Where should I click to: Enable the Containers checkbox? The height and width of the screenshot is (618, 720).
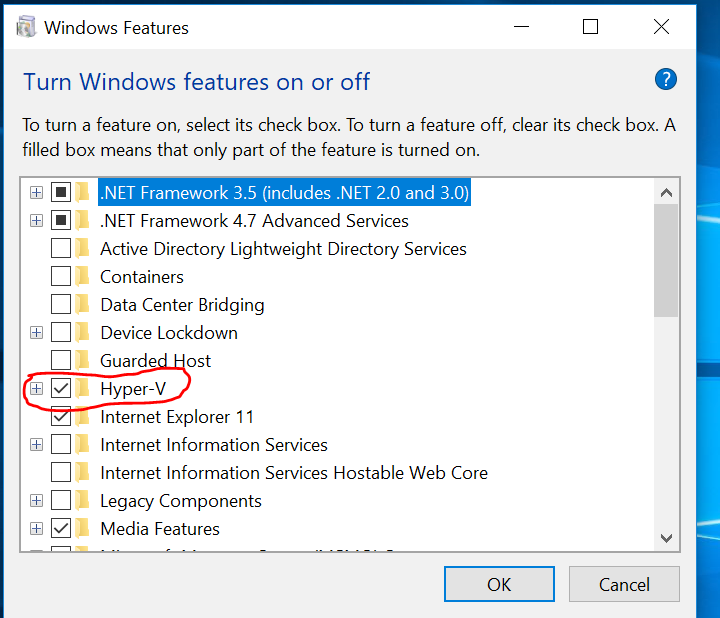61,276
